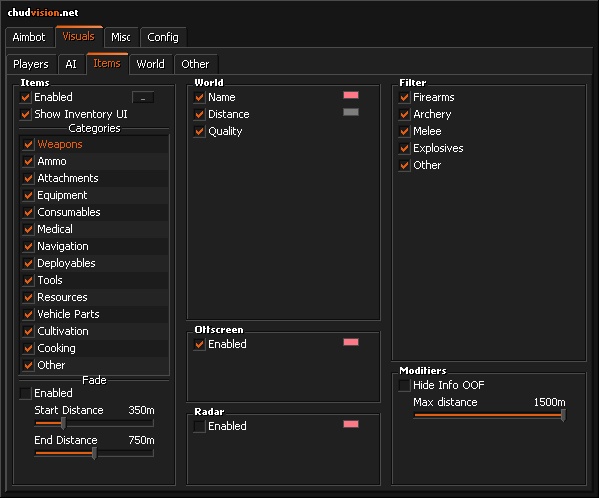Uncheck the Medical category
Screen dimensions: 599x498
(x=28, y=229)
